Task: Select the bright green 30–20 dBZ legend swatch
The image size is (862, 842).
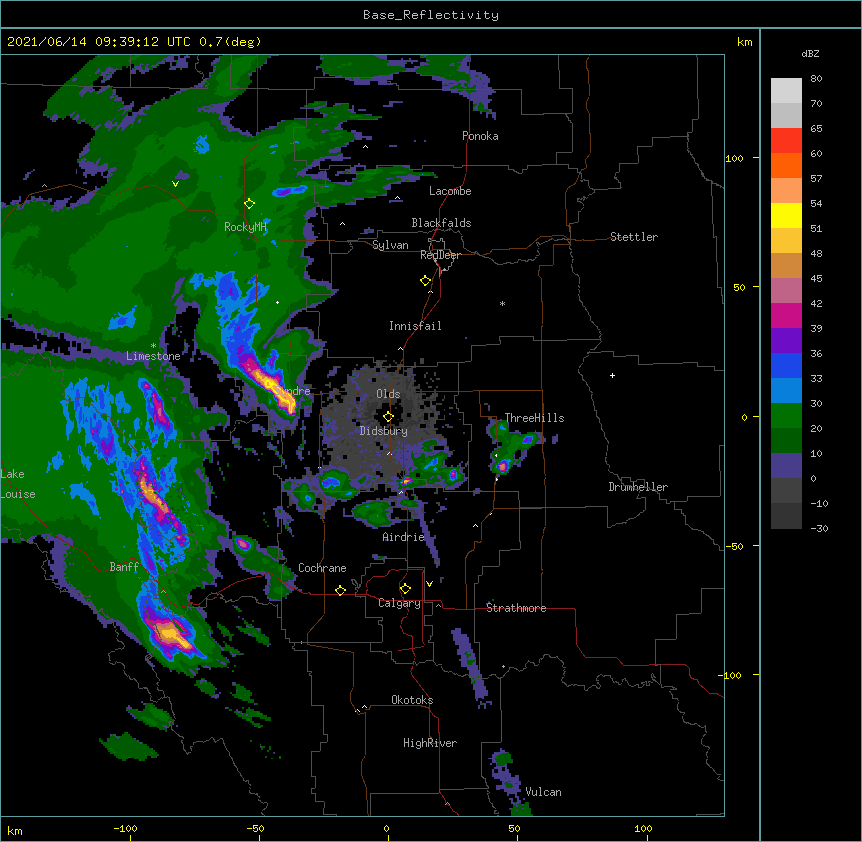Action: click(x=786, y=416)
